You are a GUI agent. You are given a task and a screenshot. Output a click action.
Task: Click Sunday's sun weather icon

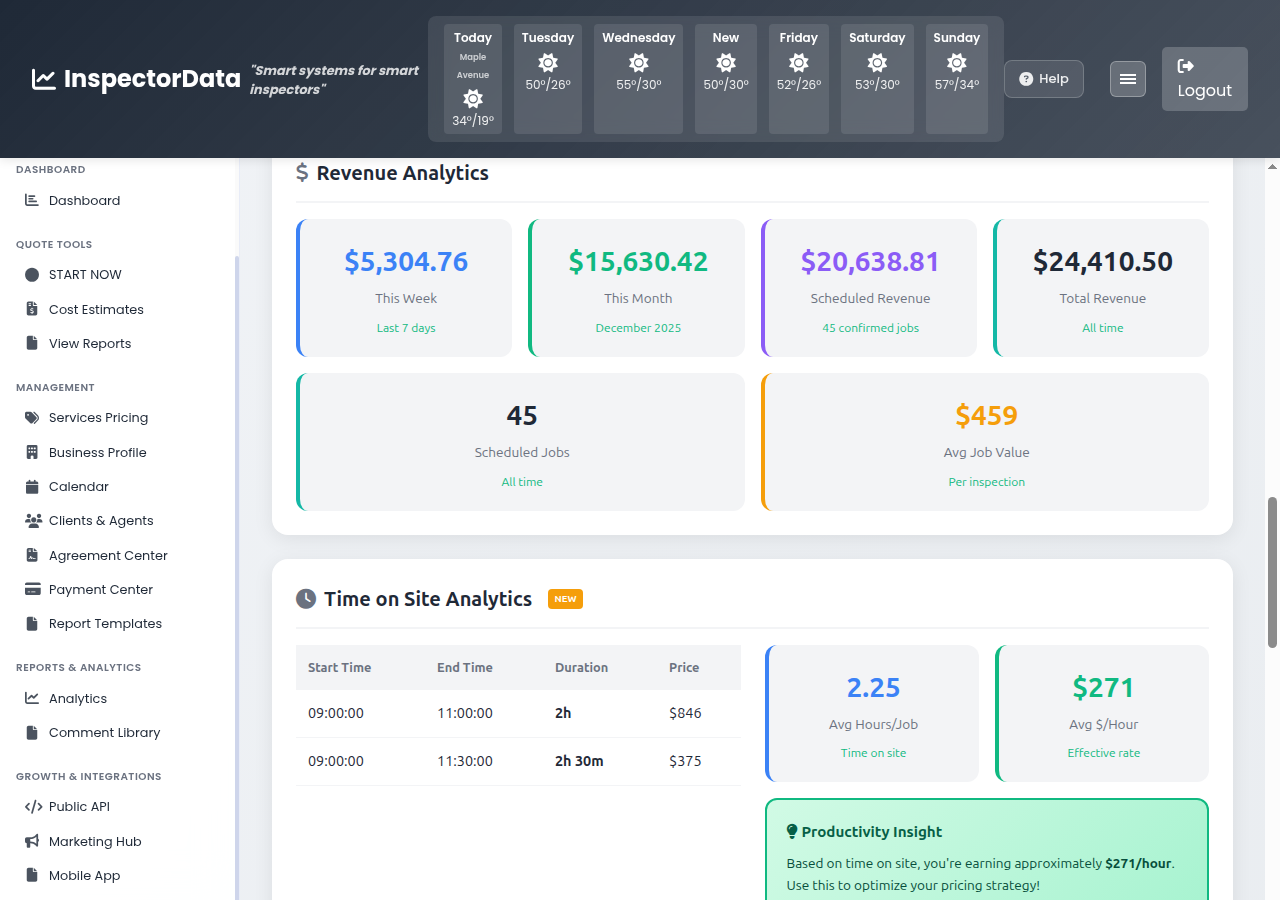pos(956,64)
